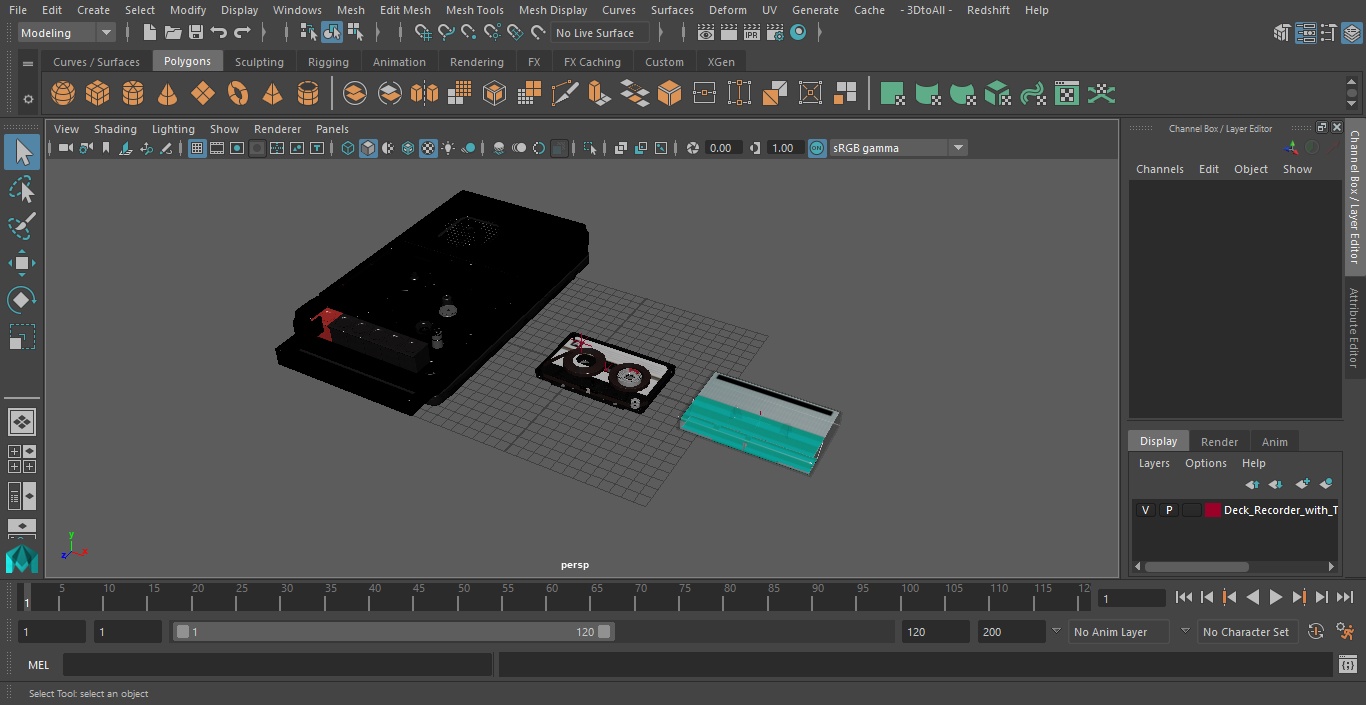Open the Mesh Tools menu
The height and width of the screenshot is (705, 1366).
[474, 10]
